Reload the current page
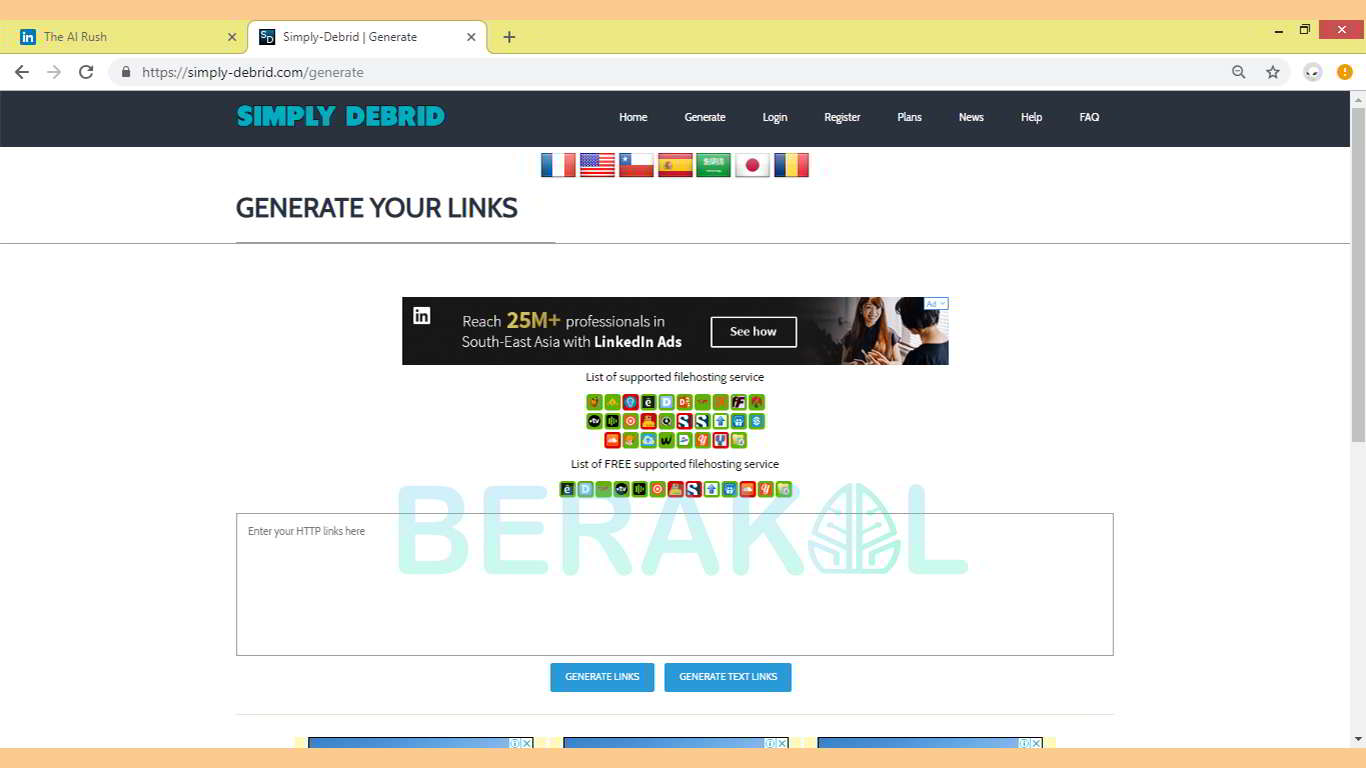The width and height of the screenshot is (1366, 768). click(x=86, y=72)
